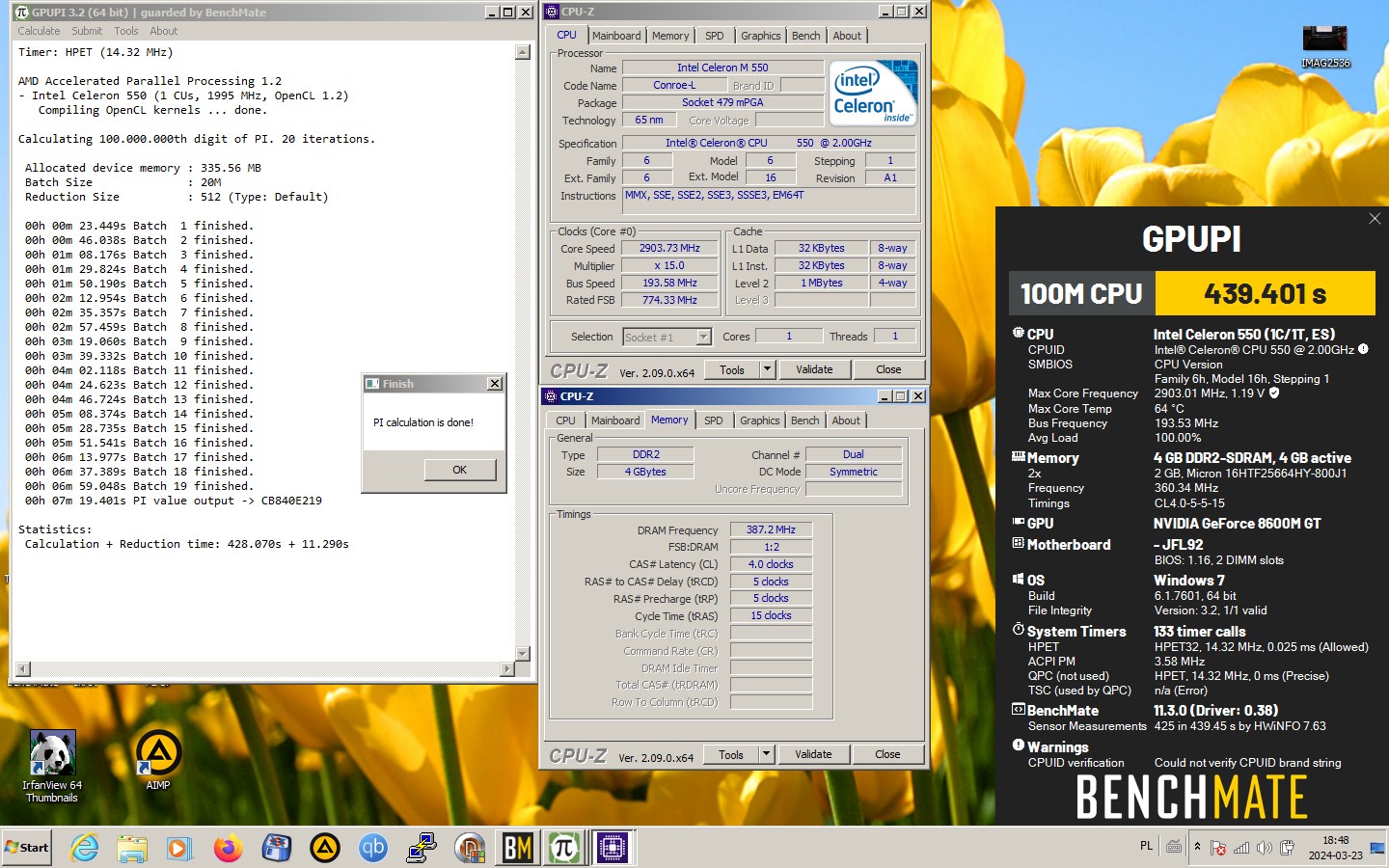Switch to CPU tab in lower CPU-Z
1389x868 pixels.
pyautogui.click(x=566, y=420)
